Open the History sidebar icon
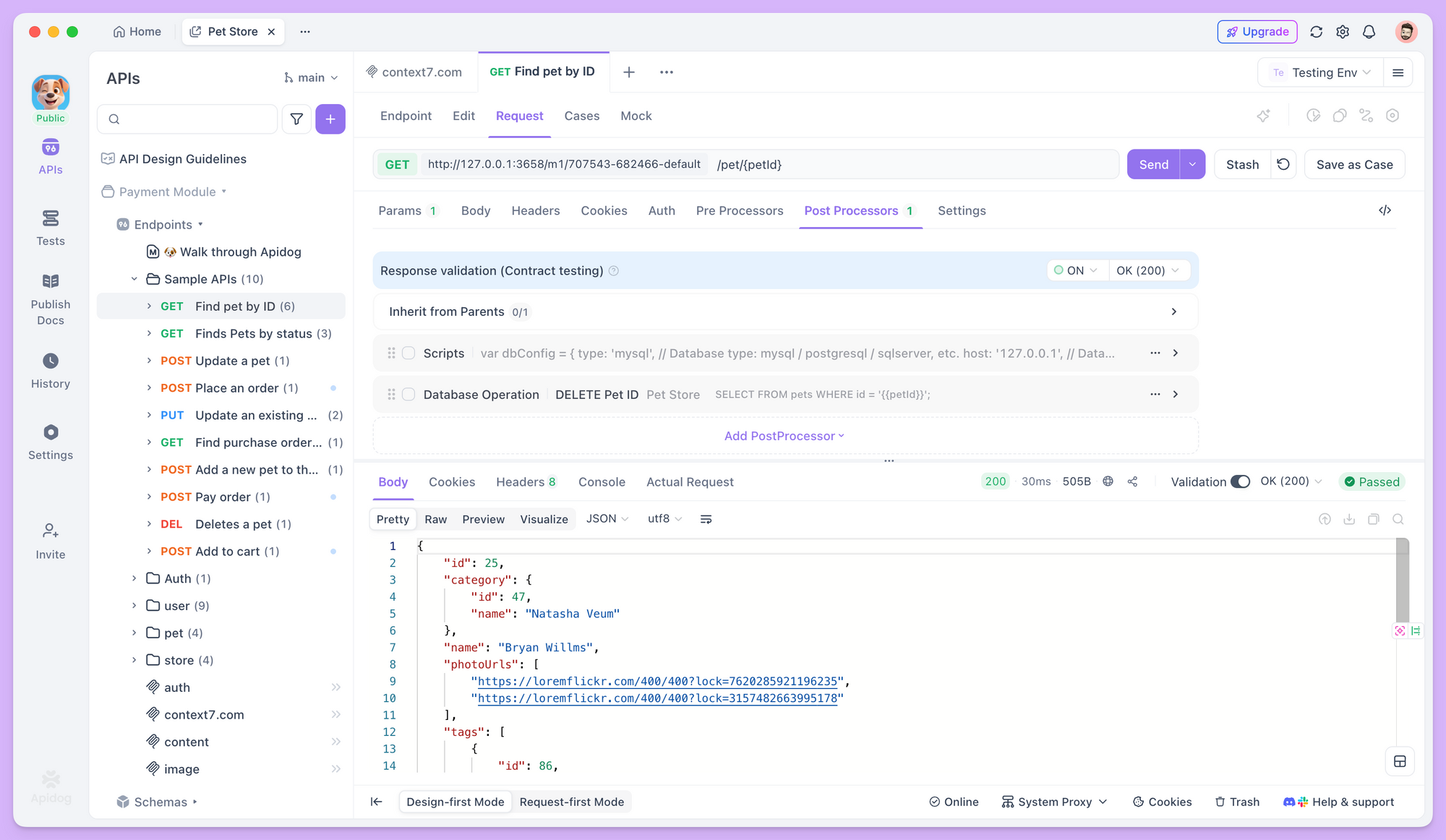Screen dimensions: 1446x840 pyautogui.click(x=51, y=371)
